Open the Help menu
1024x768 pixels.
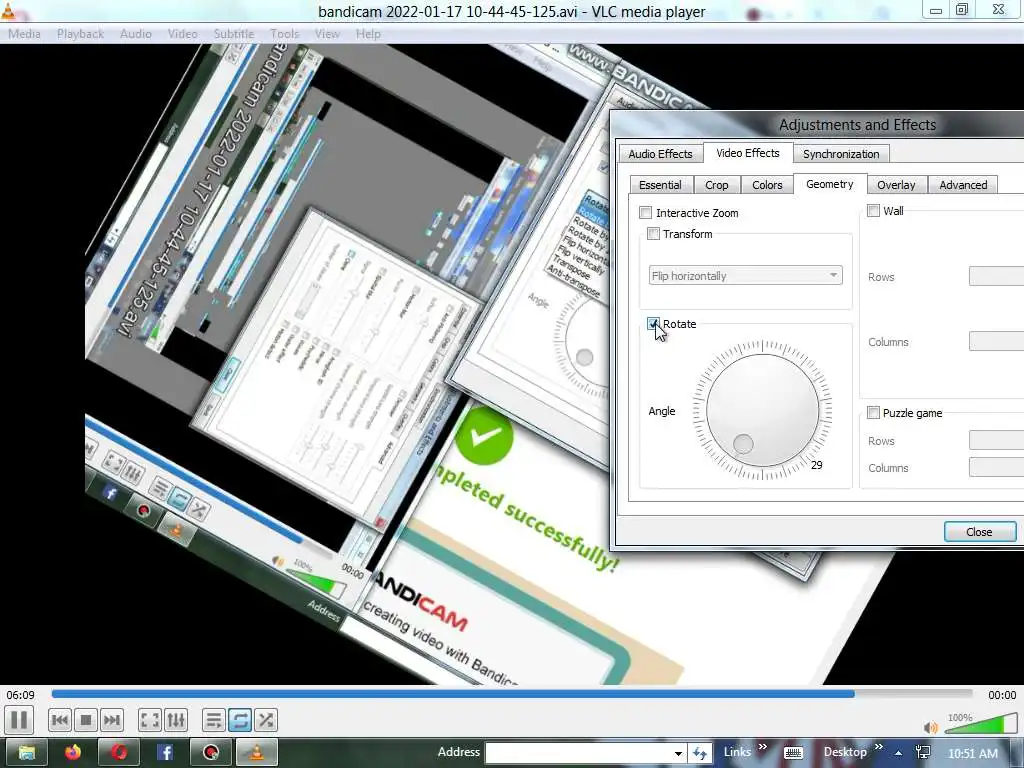(x=368, y=33)
